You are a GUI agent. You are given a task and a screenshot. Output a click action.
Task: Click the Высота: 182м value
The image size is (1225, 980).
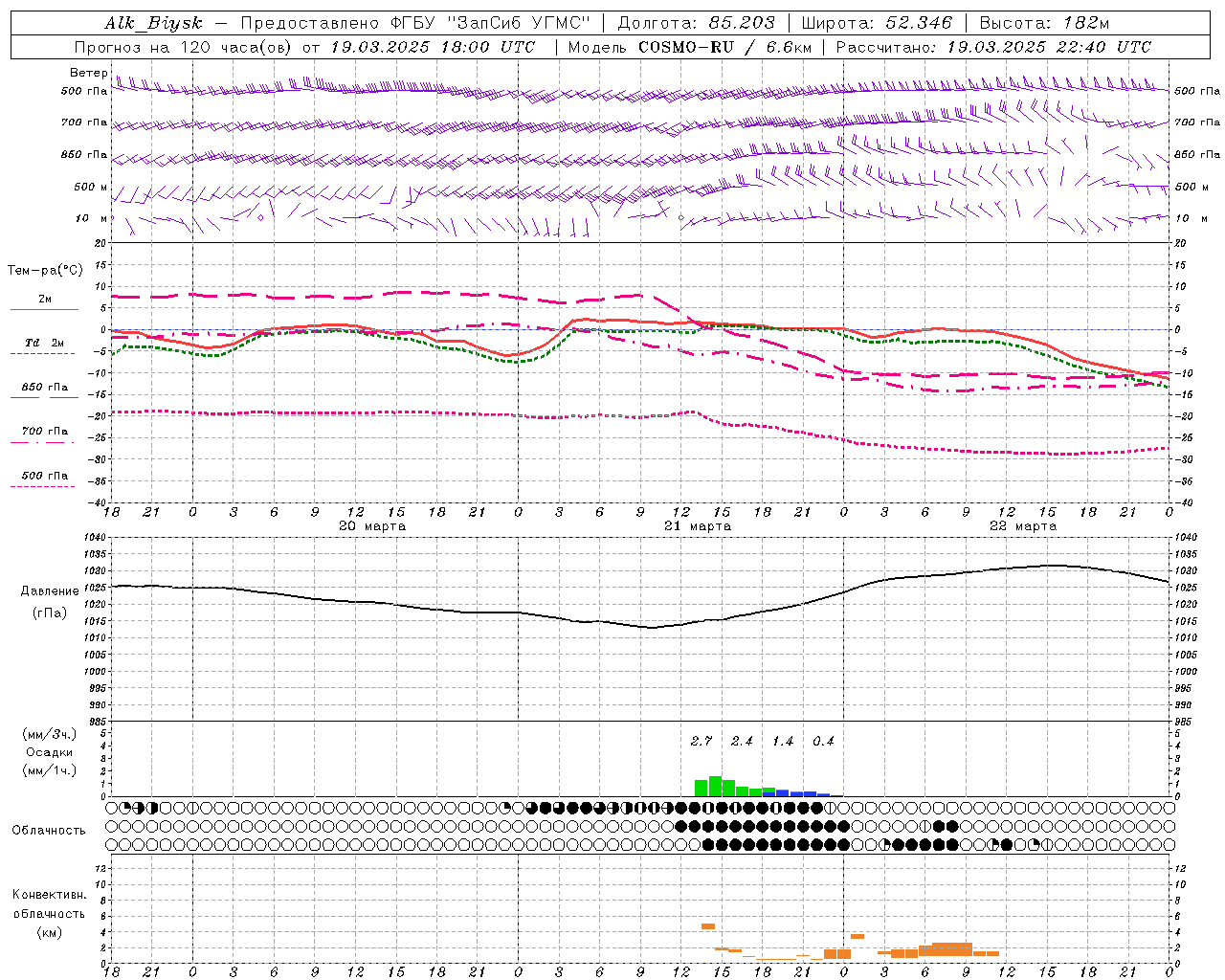pos(1044,23)
